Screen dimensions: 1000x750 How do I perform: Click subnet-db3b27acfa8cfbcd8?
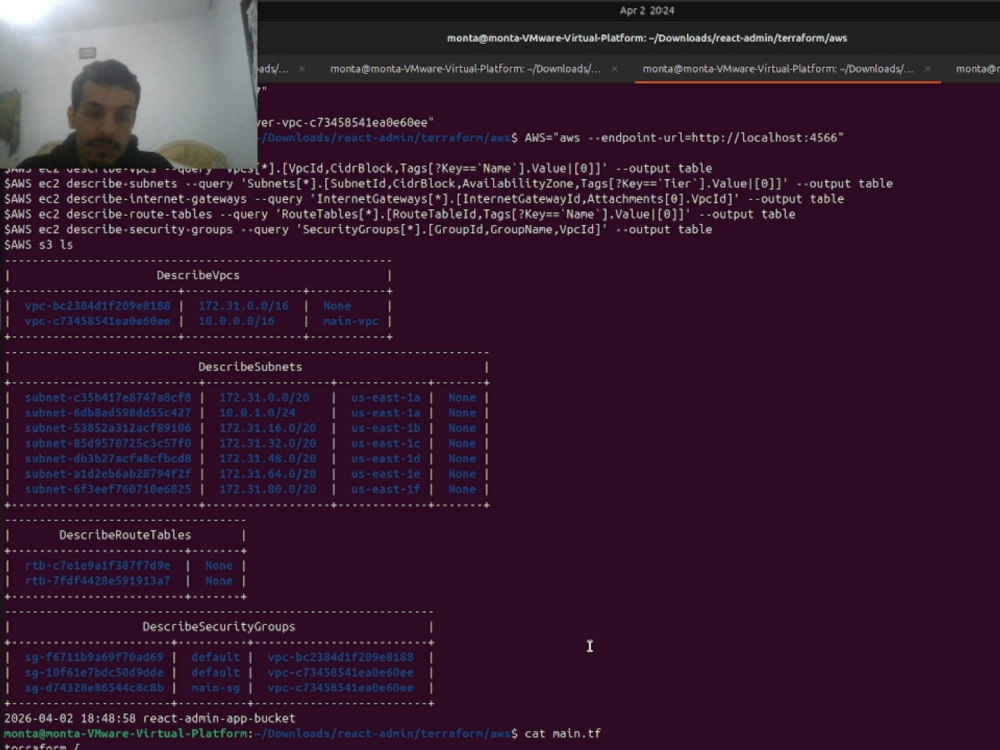(108, 459)
